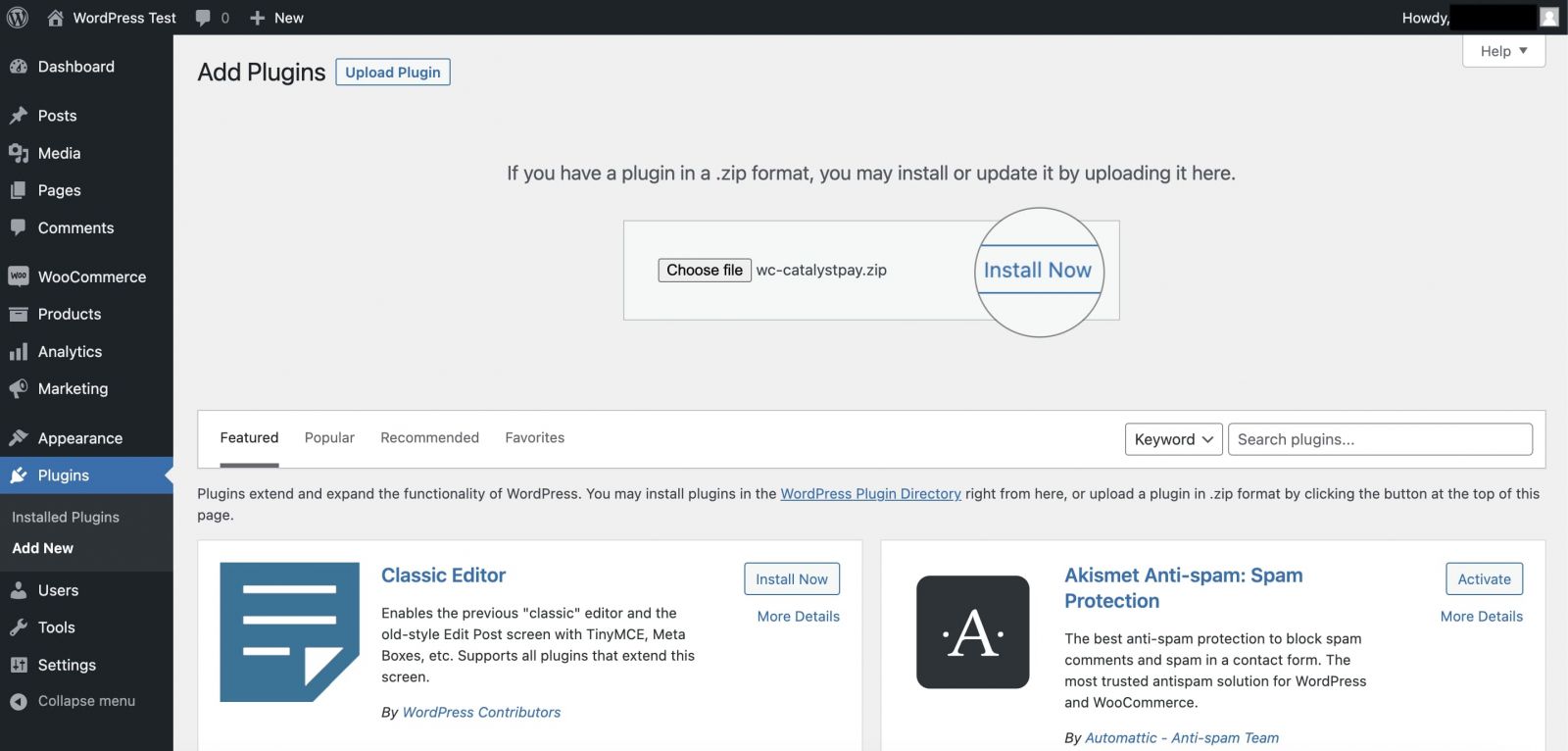Open Akismet Anti-spam: Spam Protection title

pyautogui.click(x=1184, y=588)
